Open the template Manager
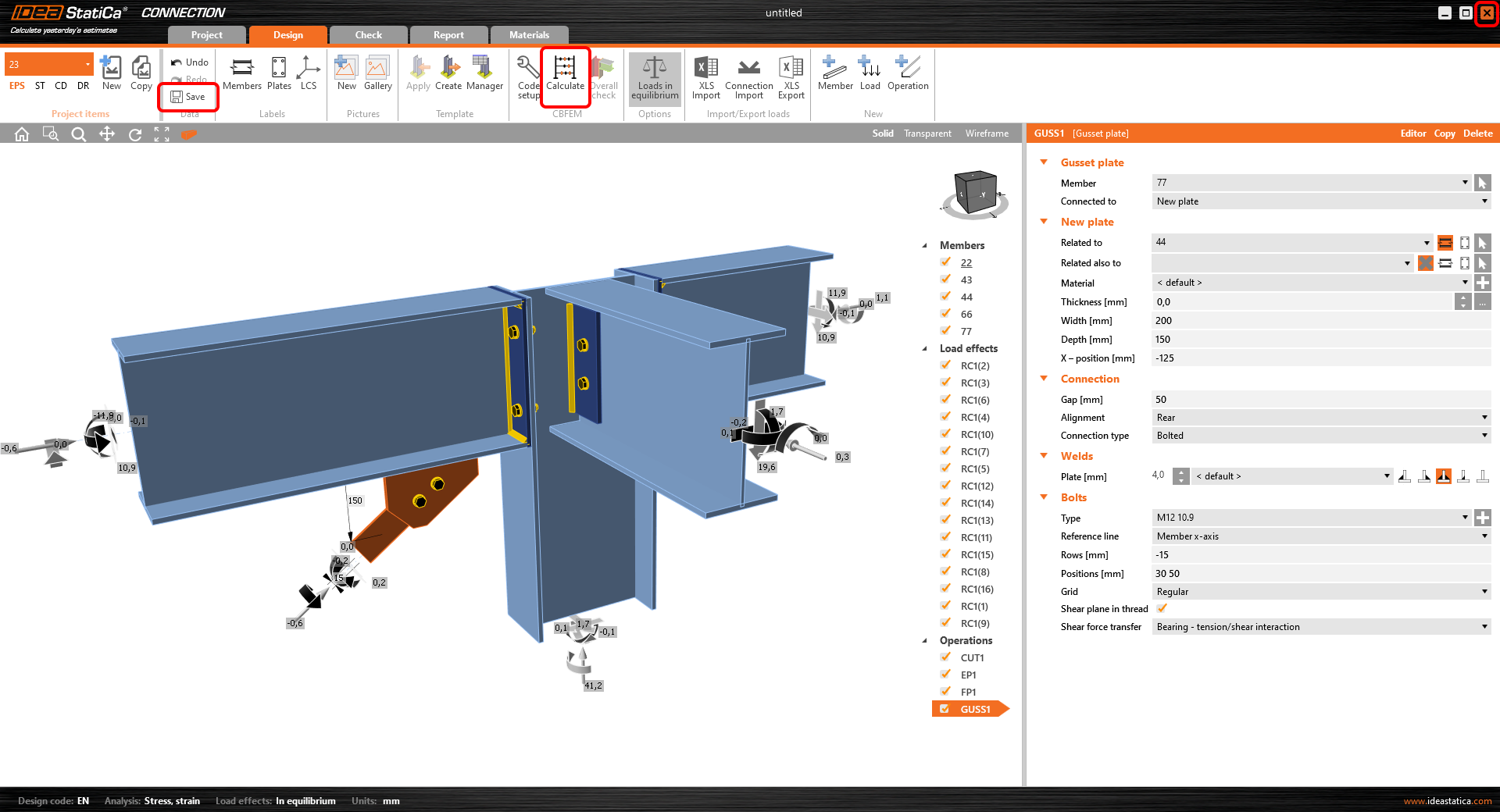 (x=484, y=74)
